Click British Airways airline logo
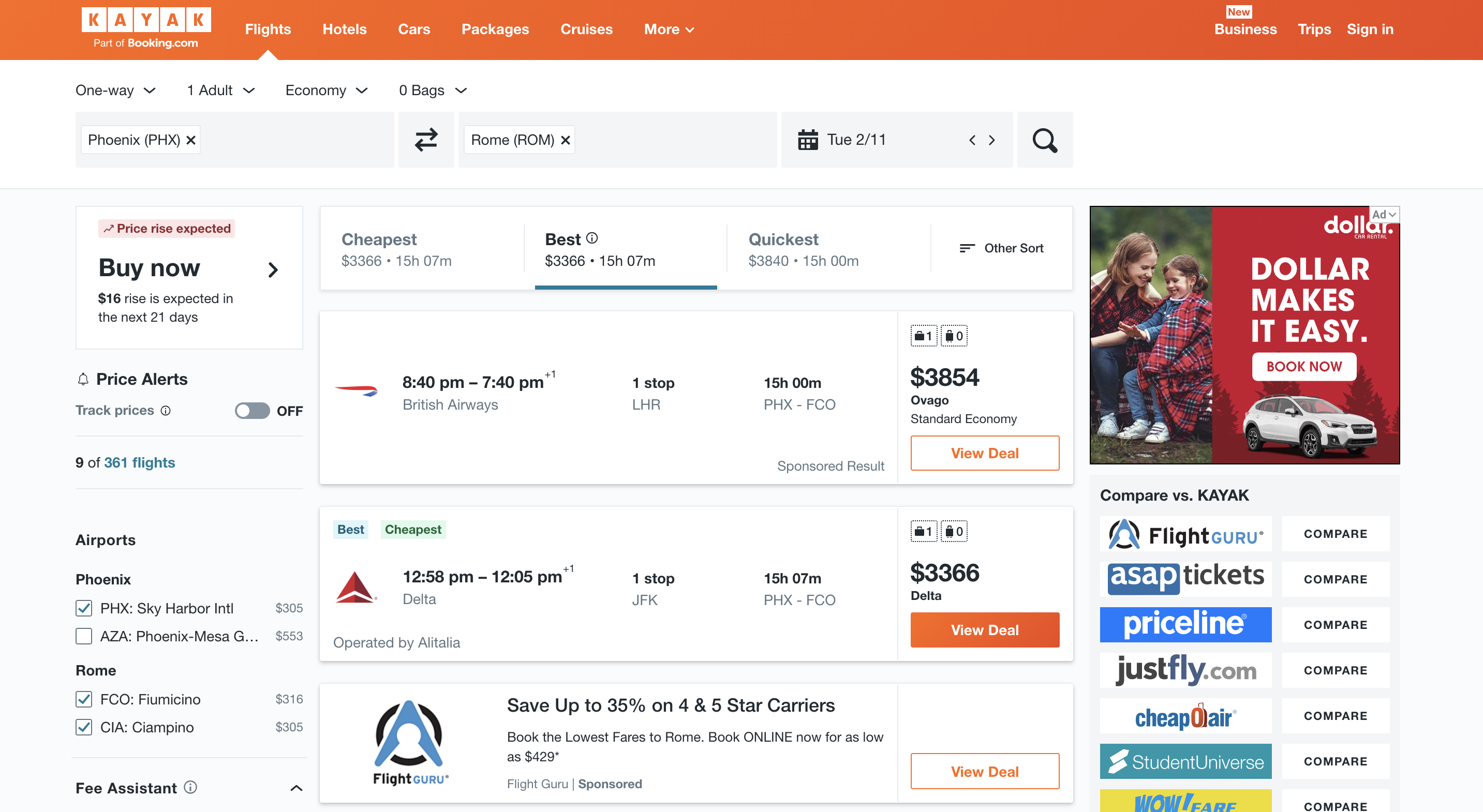This screenshot has height=812, width=1483. [x=357, y=392]
